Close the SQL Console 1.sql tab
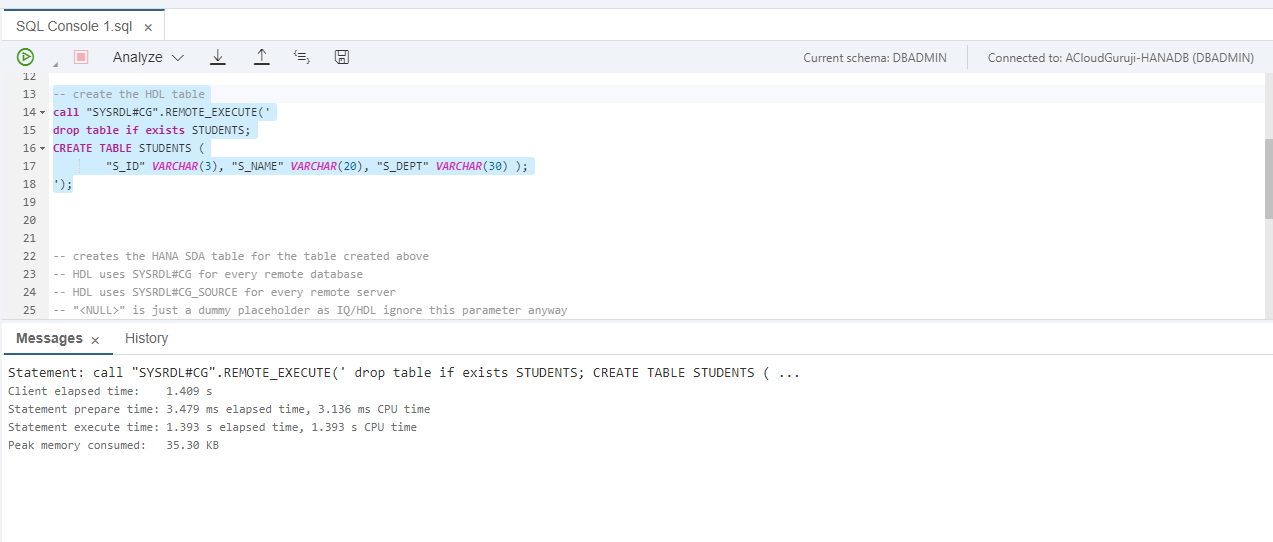The image size is (1273, 542). click(148, 27)
